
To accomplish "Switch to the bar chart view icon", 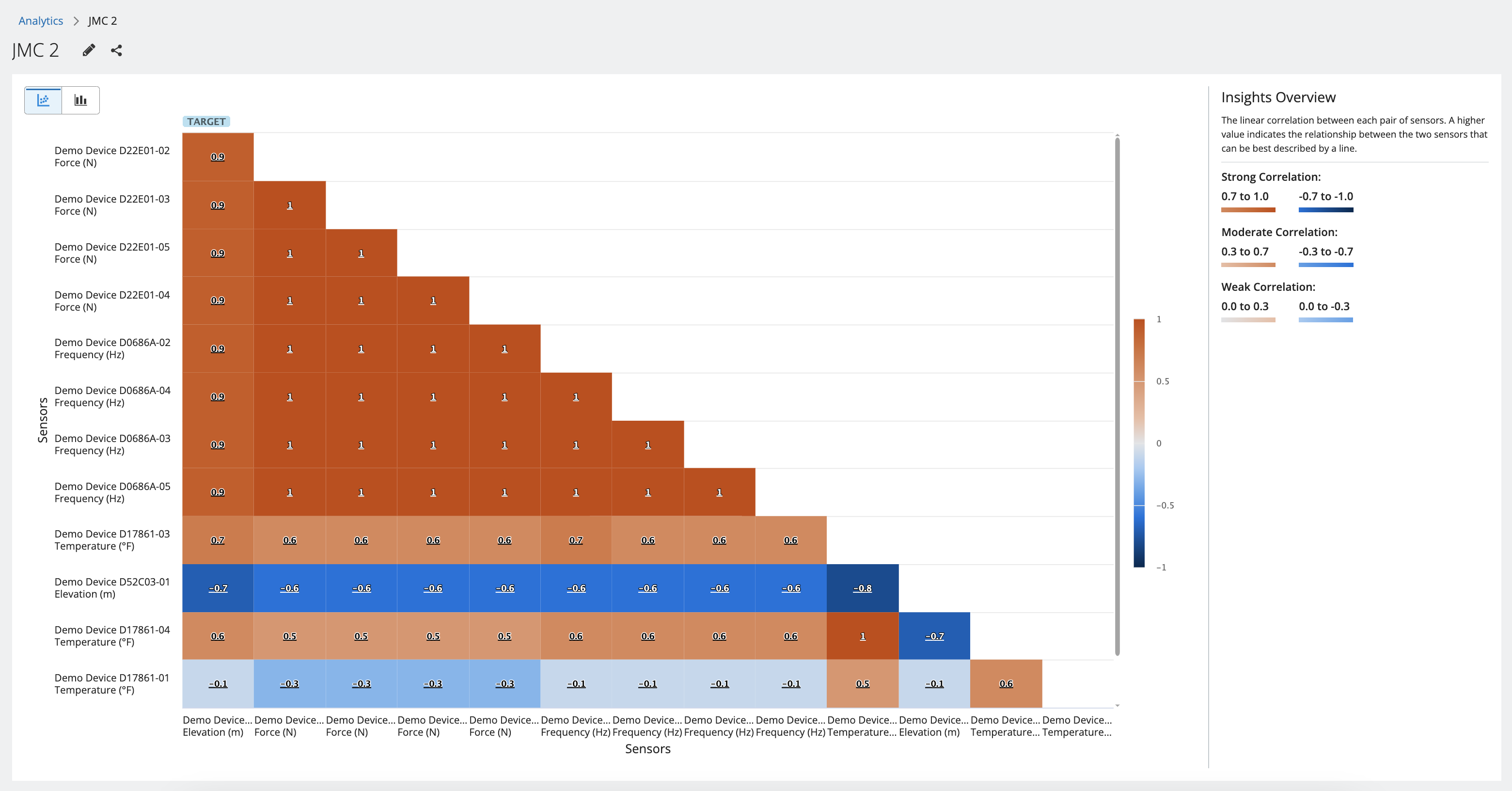I will (x=80, y=100).
